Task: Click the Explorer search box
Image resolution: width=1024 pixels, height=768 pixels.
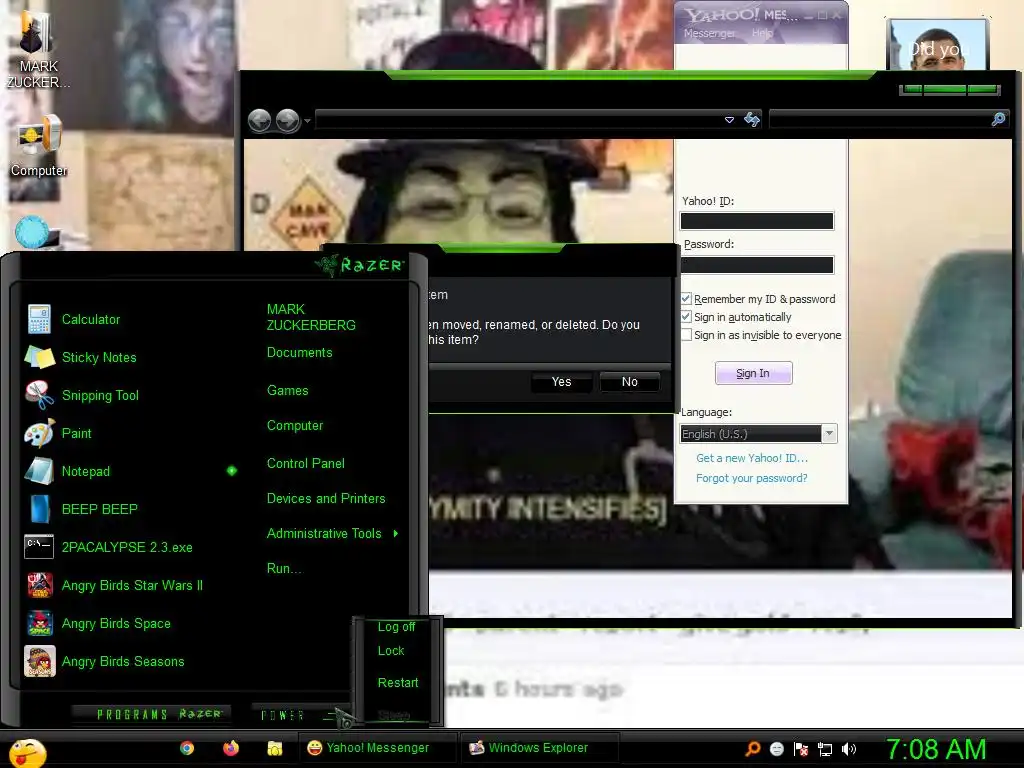Action: pyautogui.click(x=880, y=119)
